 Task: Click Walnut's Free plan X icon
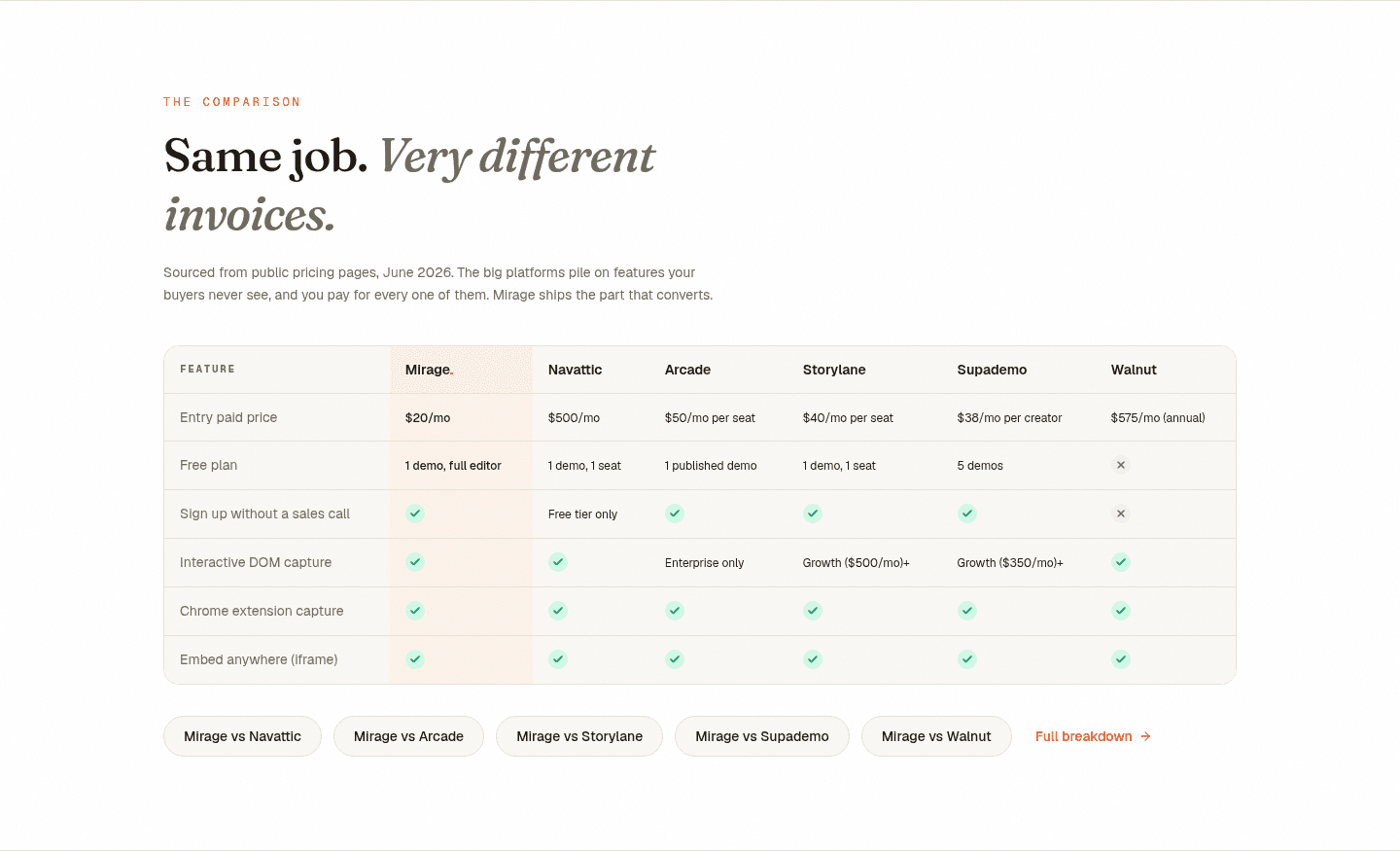(x=1121, y=465)
